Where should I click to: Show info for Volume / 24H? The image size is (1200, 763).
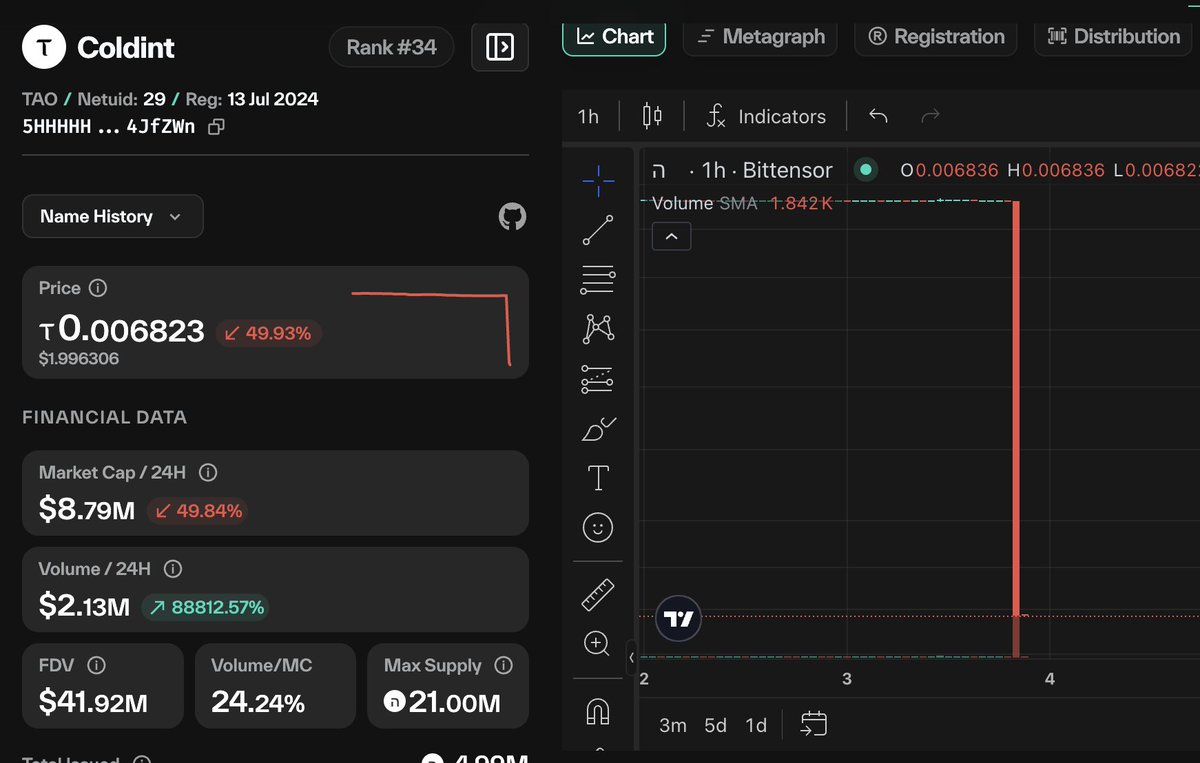tap(172, 569)
